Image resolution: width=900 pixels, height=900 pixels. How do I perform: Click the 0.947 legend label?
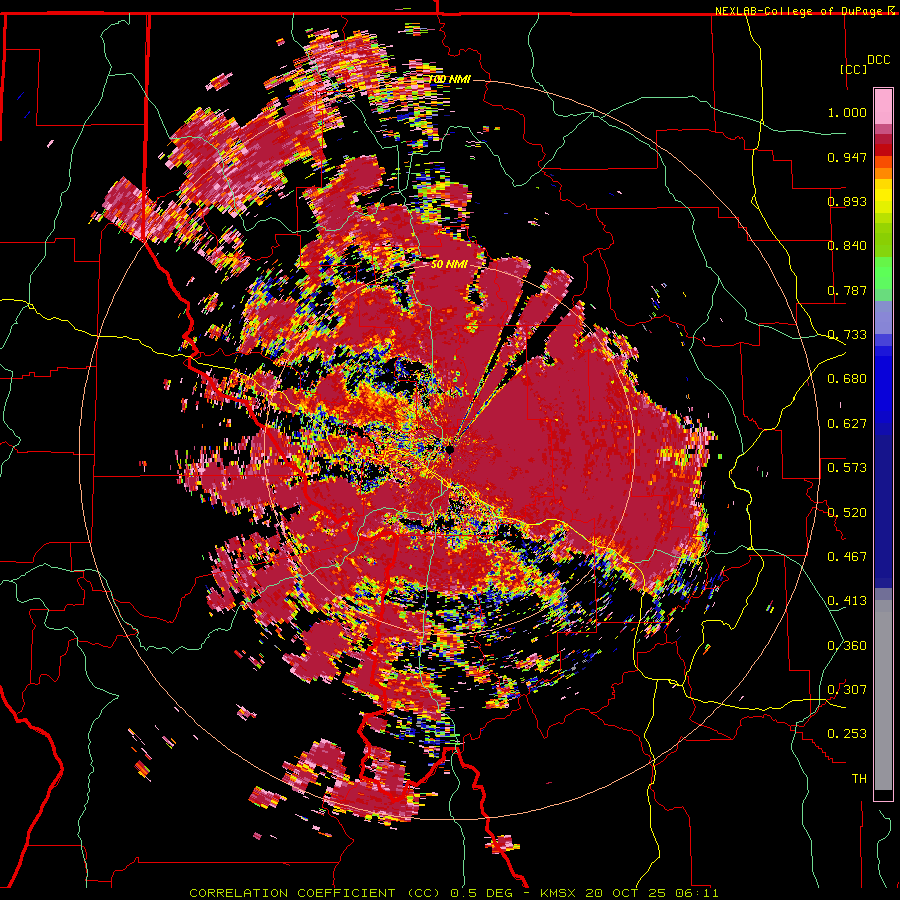[x=847, y=157]
